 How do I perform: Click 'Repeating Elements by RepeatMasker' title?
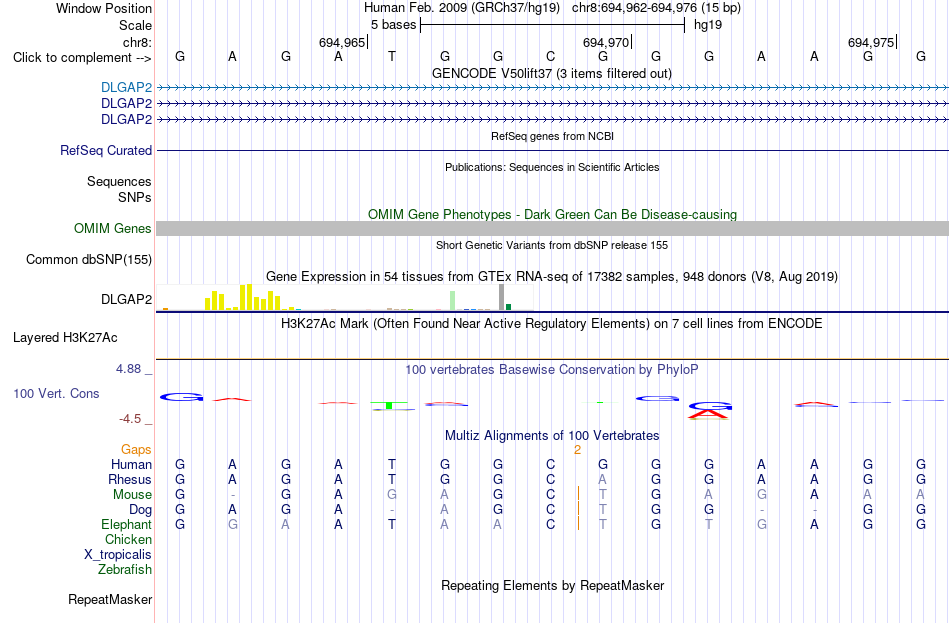click(552, 585)
